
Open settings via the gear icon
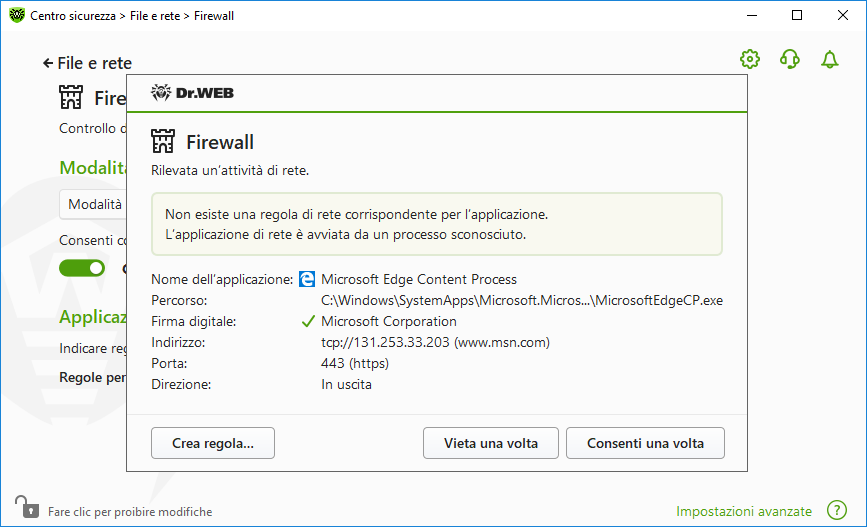coord(750,59)
